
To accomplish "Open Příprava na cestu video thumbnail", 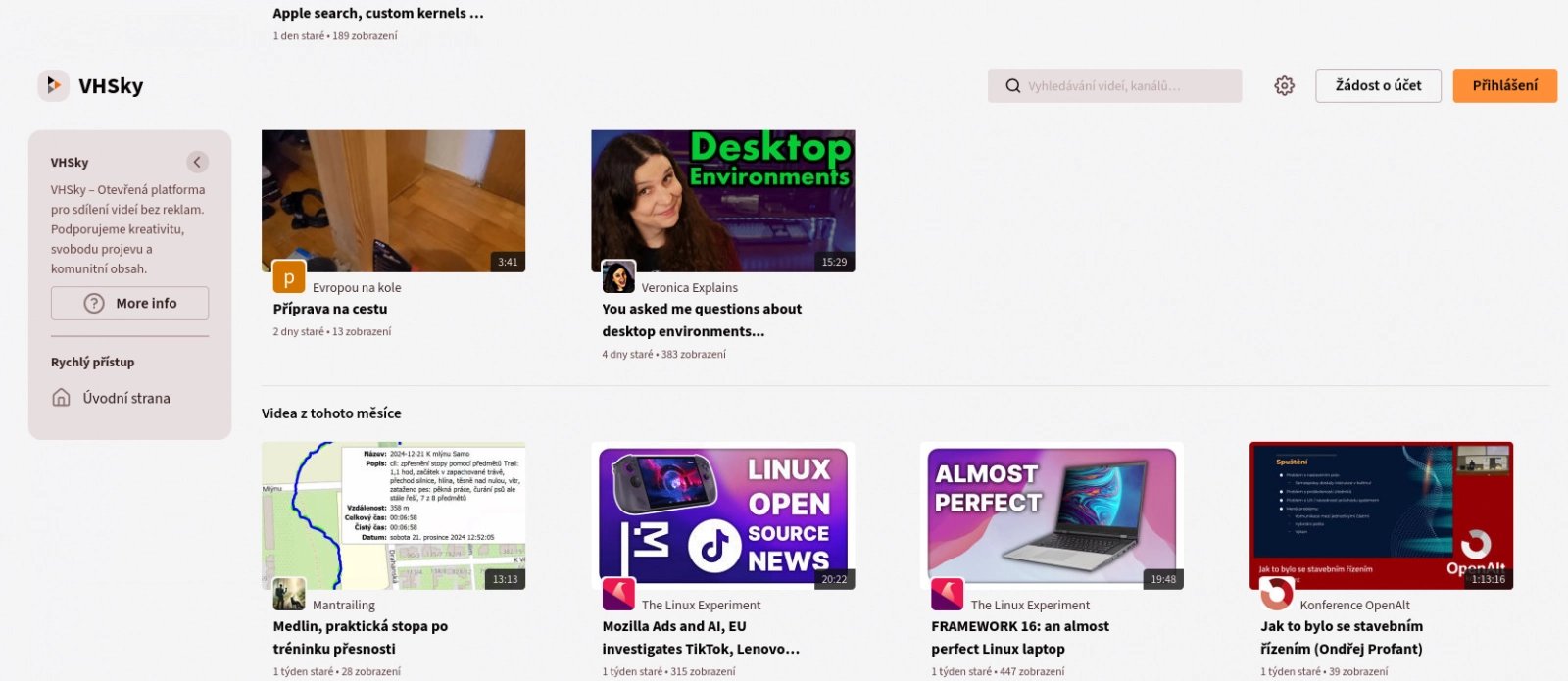I will pos(393,201).
